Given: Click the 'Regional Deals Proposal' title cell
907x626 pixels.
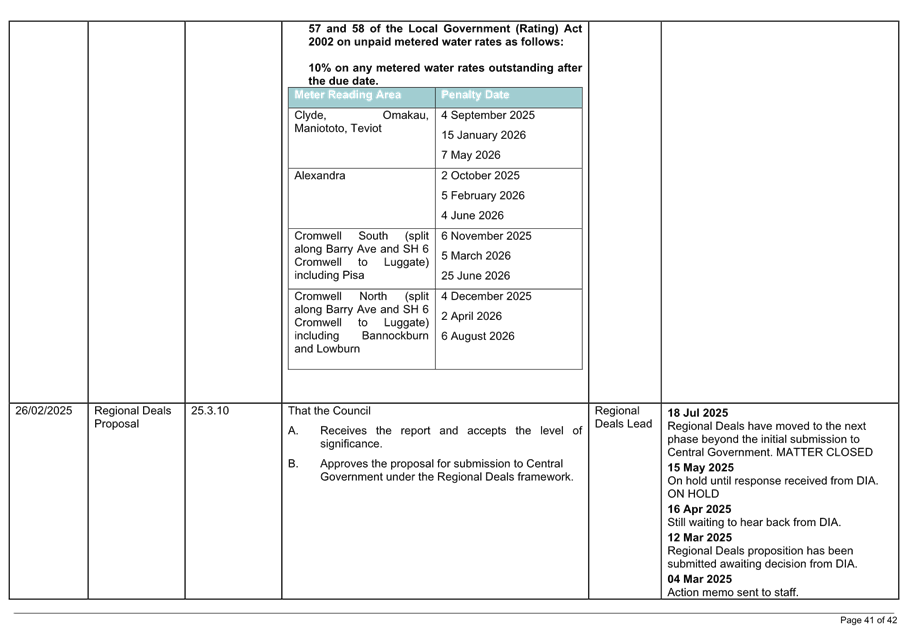Looking at the screenshot, I should [133, 417].
